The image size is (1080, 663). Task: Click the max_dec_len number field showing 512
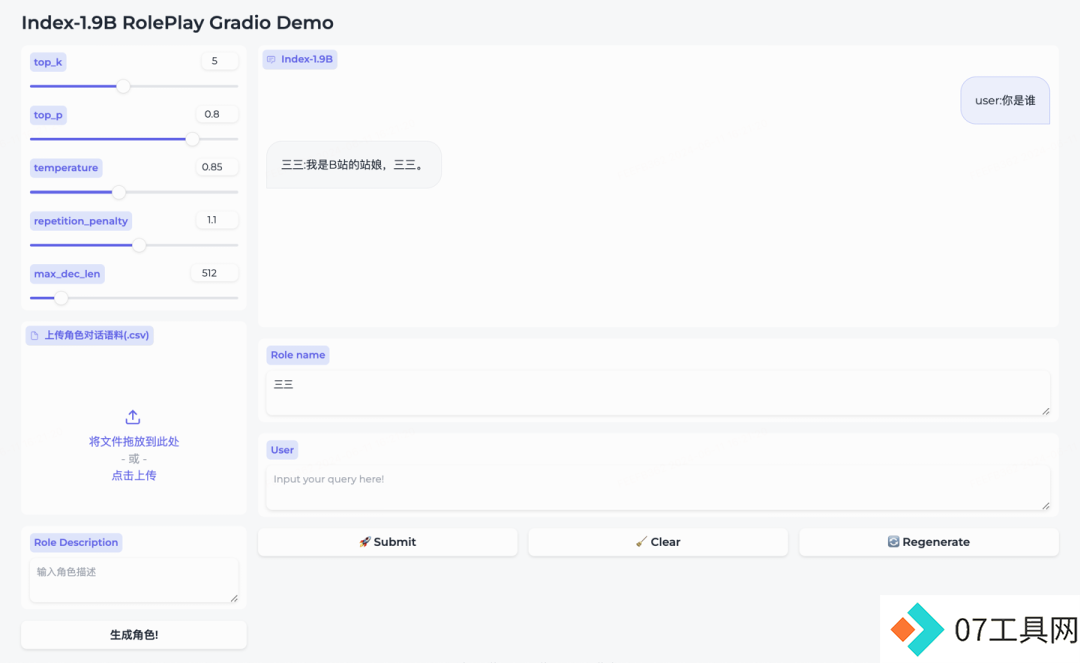(x=215, y=273)
